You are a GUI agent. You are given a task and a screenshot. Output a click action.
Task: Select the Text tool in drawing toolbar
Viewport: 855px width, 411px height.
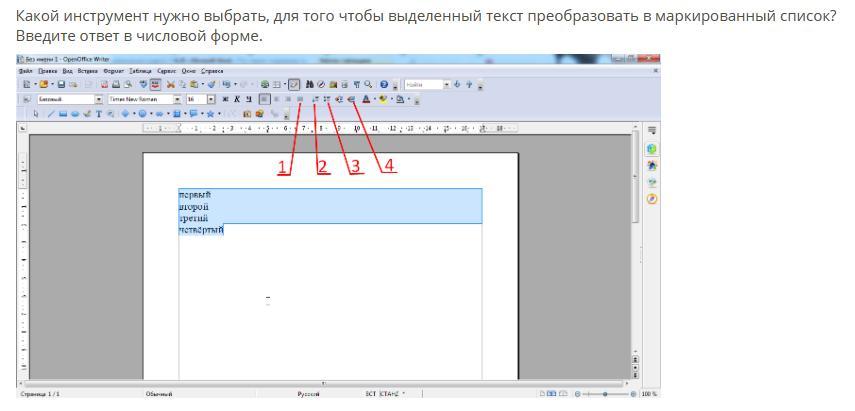pyautogui.click(x=99, y=114)
